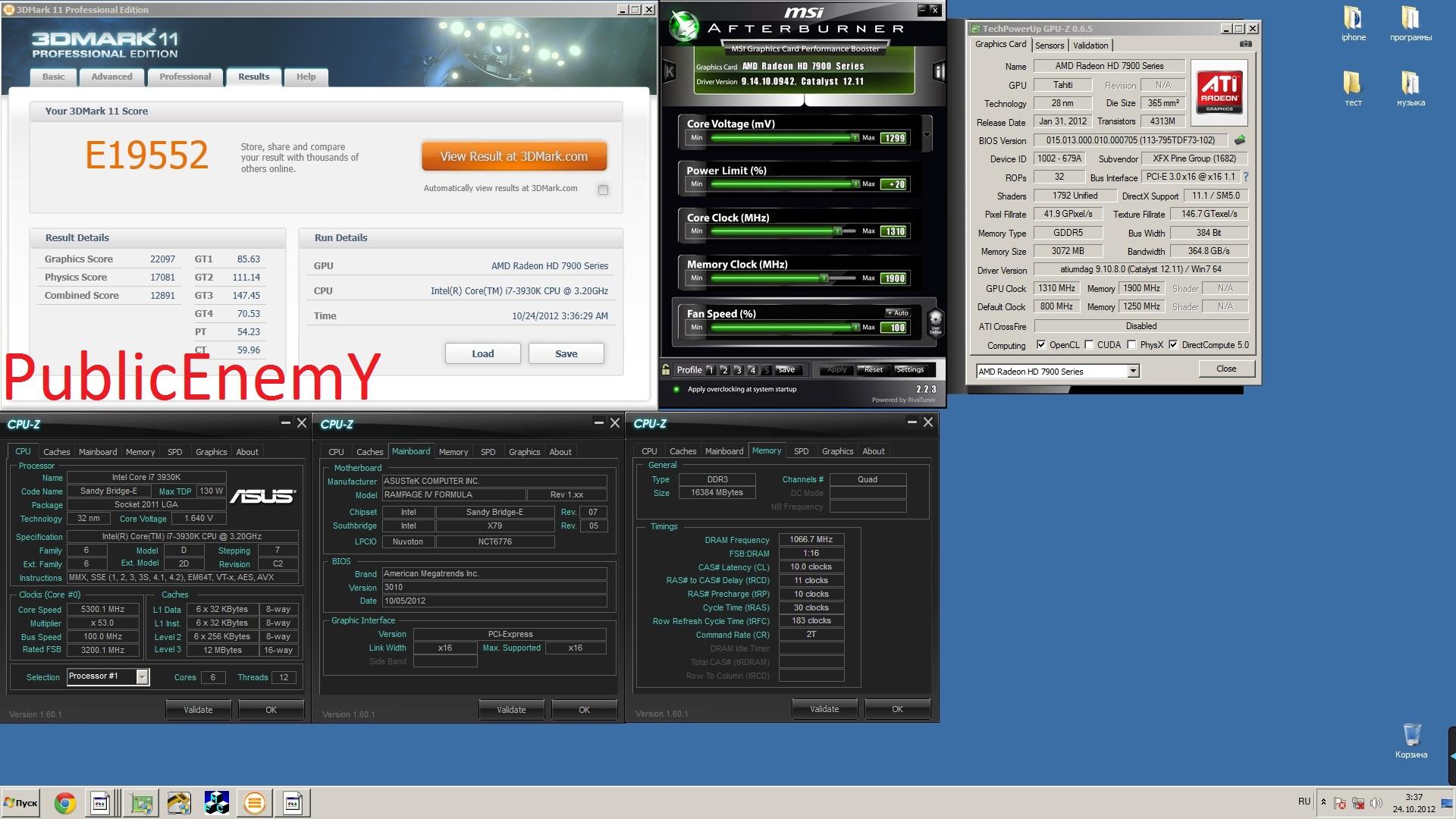Open Afterburner Settings

(910, 370)
